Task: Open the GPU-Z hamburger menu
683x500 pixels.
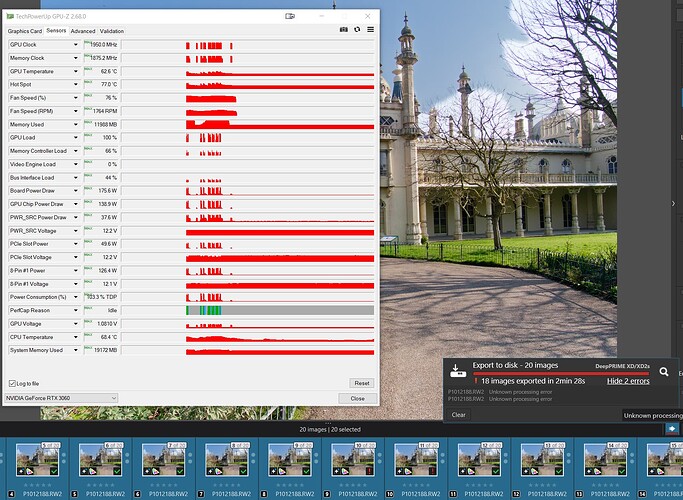Action: pos(371,30)
